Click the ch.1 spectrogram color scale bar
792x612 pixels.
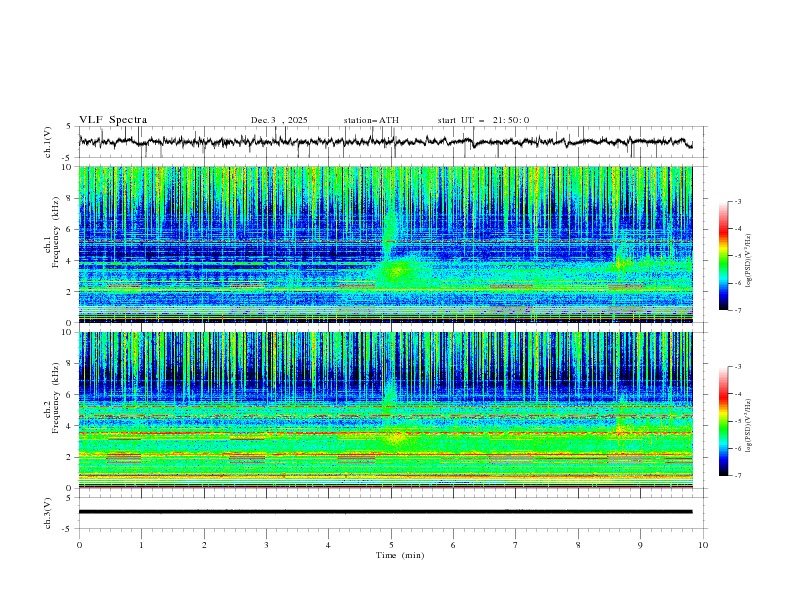(x=724, y=256)
